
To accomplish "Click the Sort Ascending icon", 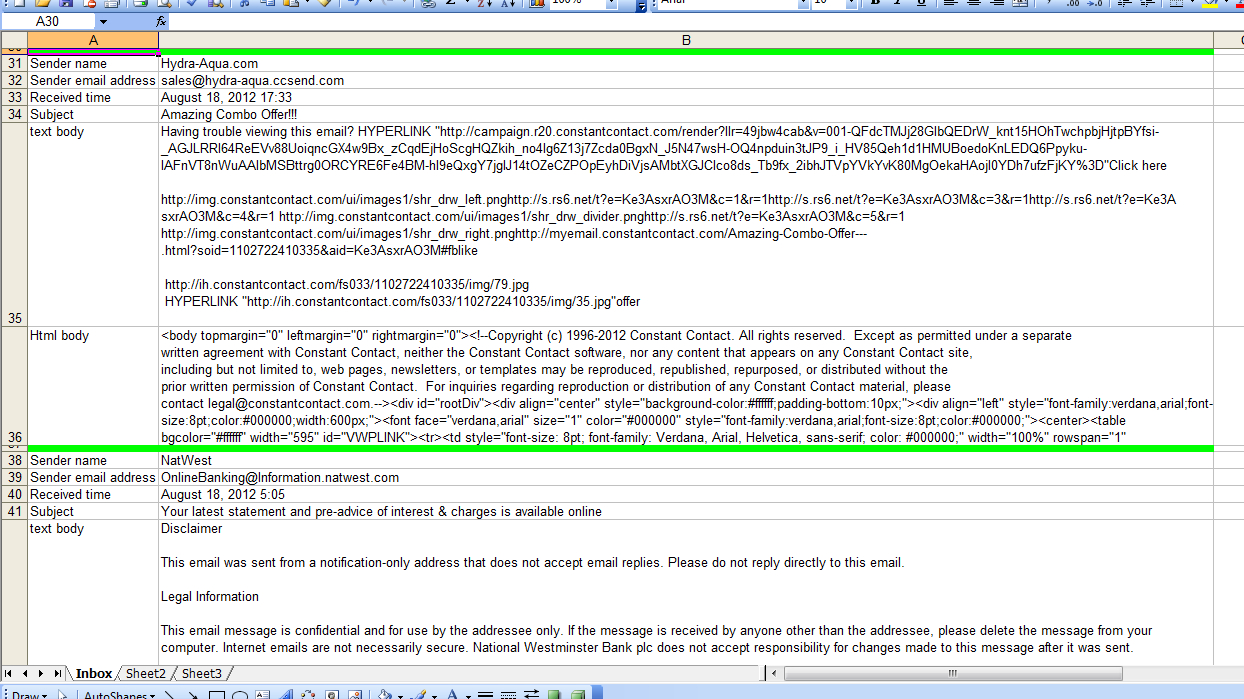I will (483, 5).
